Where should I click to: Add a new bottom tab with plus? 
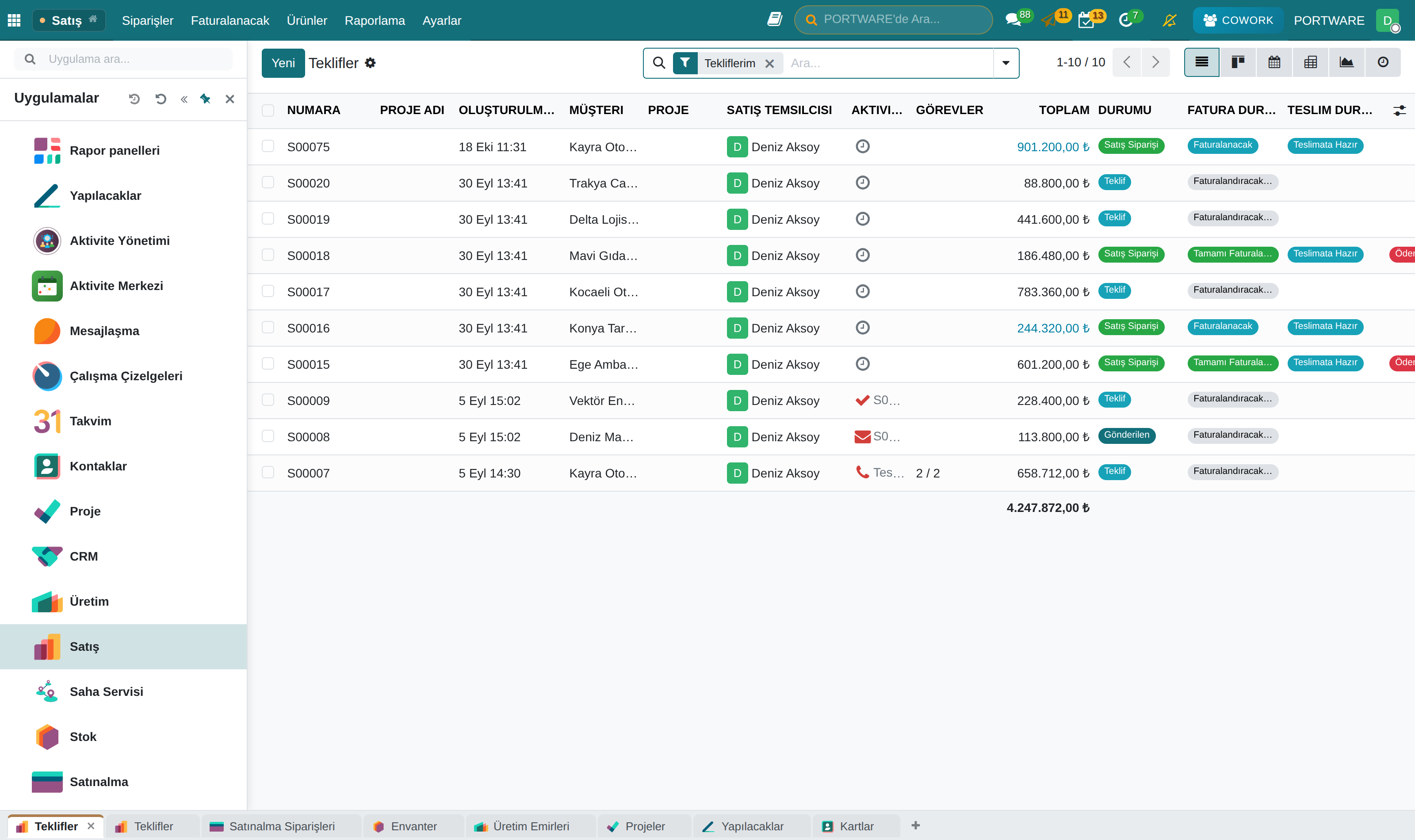click(916, 826)
